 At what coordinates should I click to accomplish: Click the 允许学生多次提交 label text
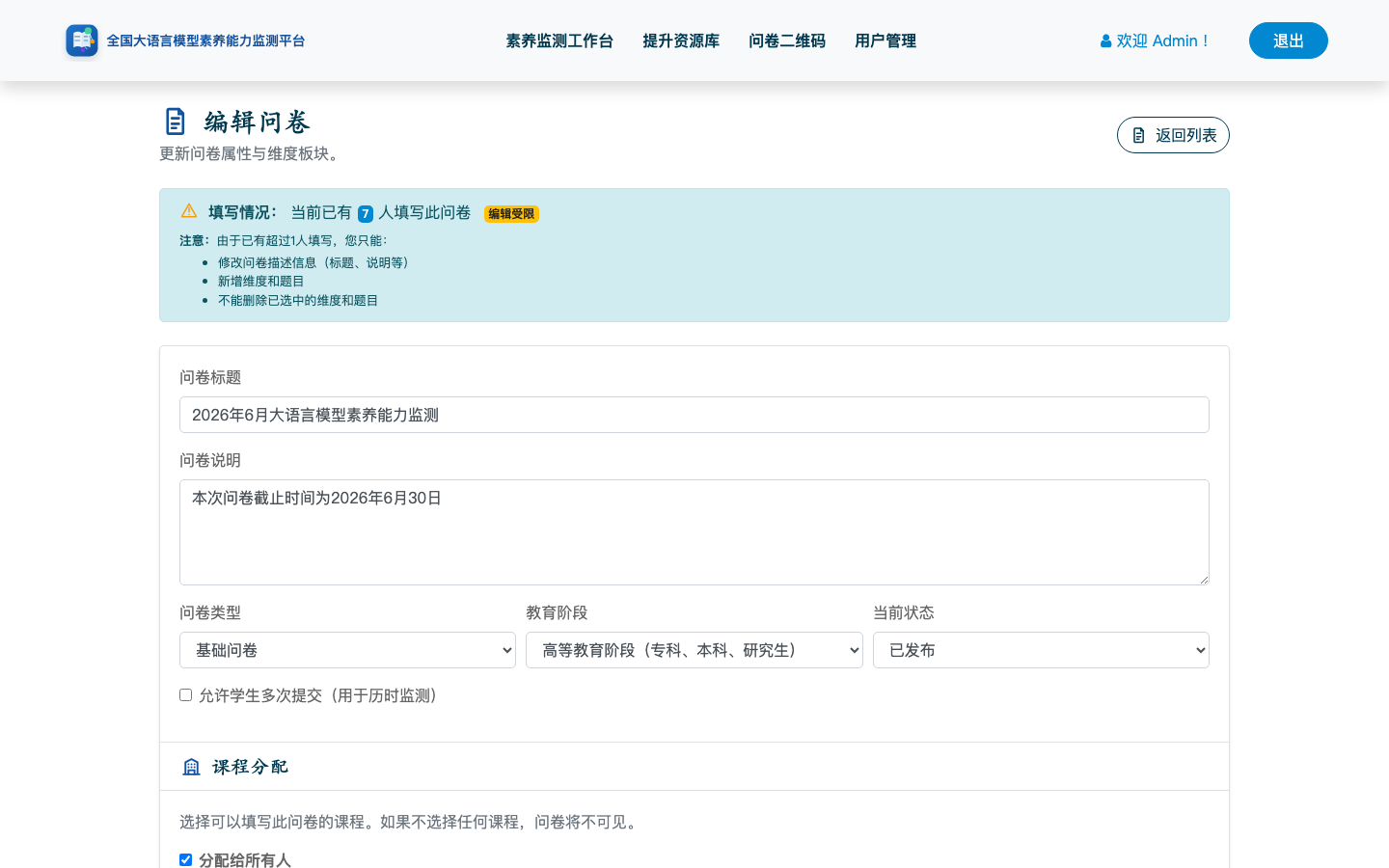pyautogui.click(x=321, y=695)
